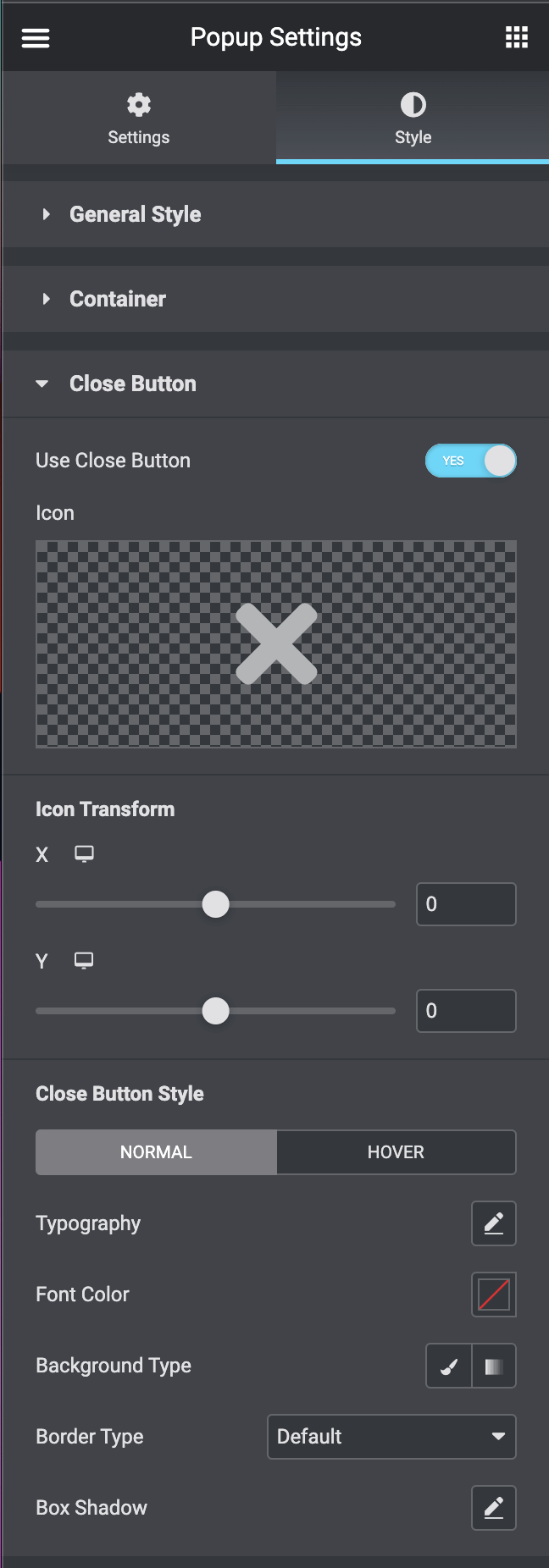Click the desktop responsive icon next to Y
549x1568 pixels.
click(84, 961)
